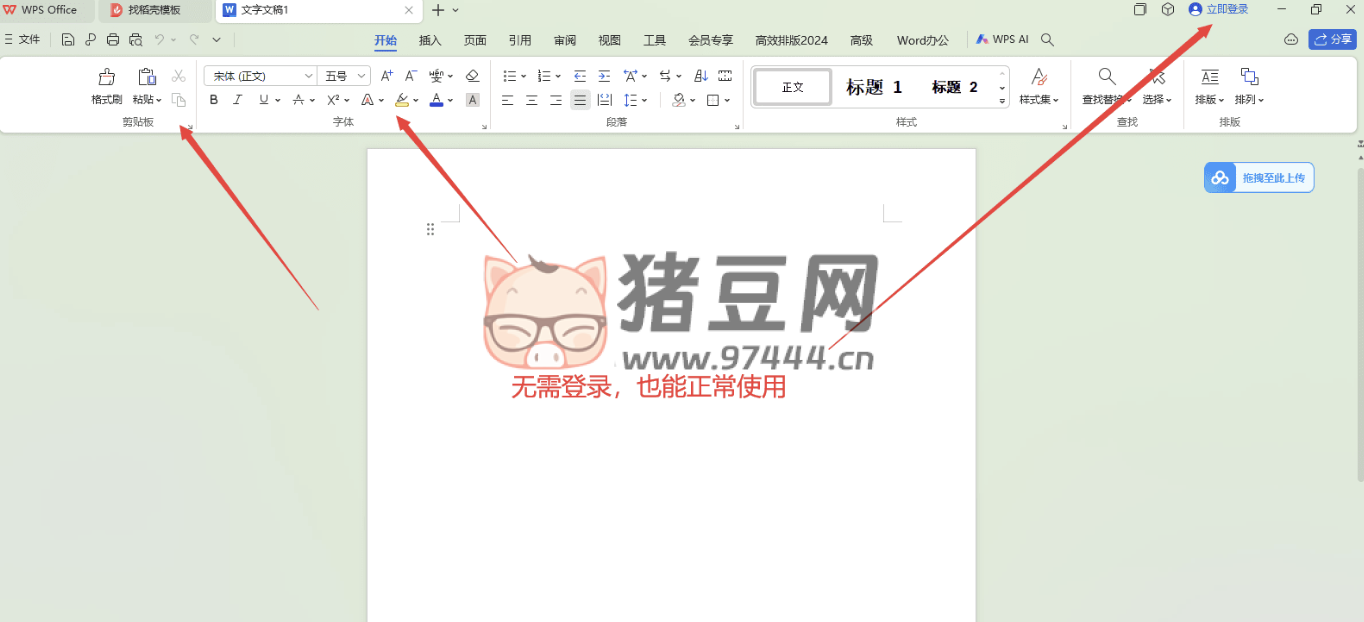The width and height of the screenshot is (1364, 622).
Task: Switch to the 引用 (References) tab
Action: tap(520, 40)
